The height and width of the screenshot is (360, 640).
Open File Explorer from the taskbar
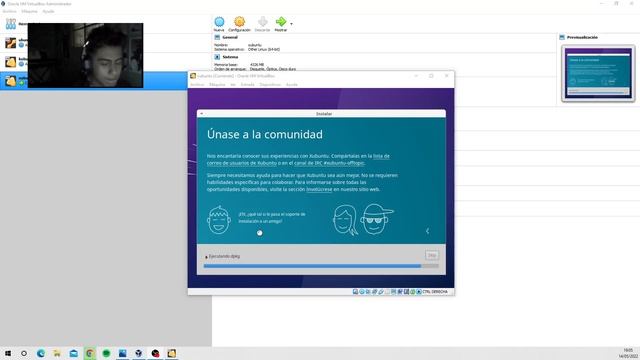point(57,353)
